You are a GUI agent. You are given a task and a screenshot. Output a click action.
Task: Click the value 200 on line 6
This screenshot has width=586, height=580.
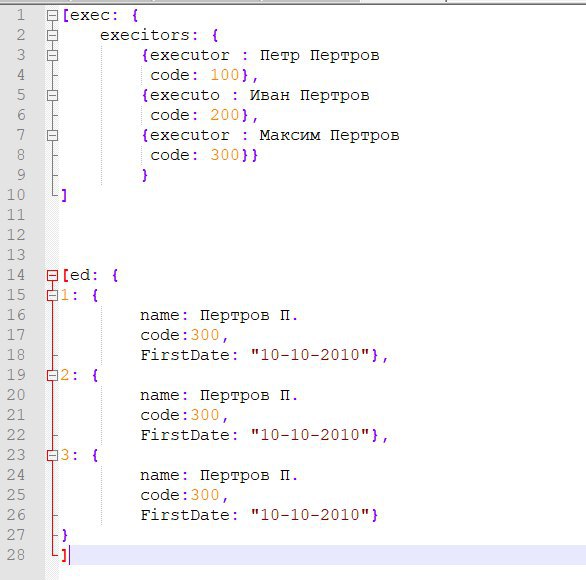click(225, 115)
